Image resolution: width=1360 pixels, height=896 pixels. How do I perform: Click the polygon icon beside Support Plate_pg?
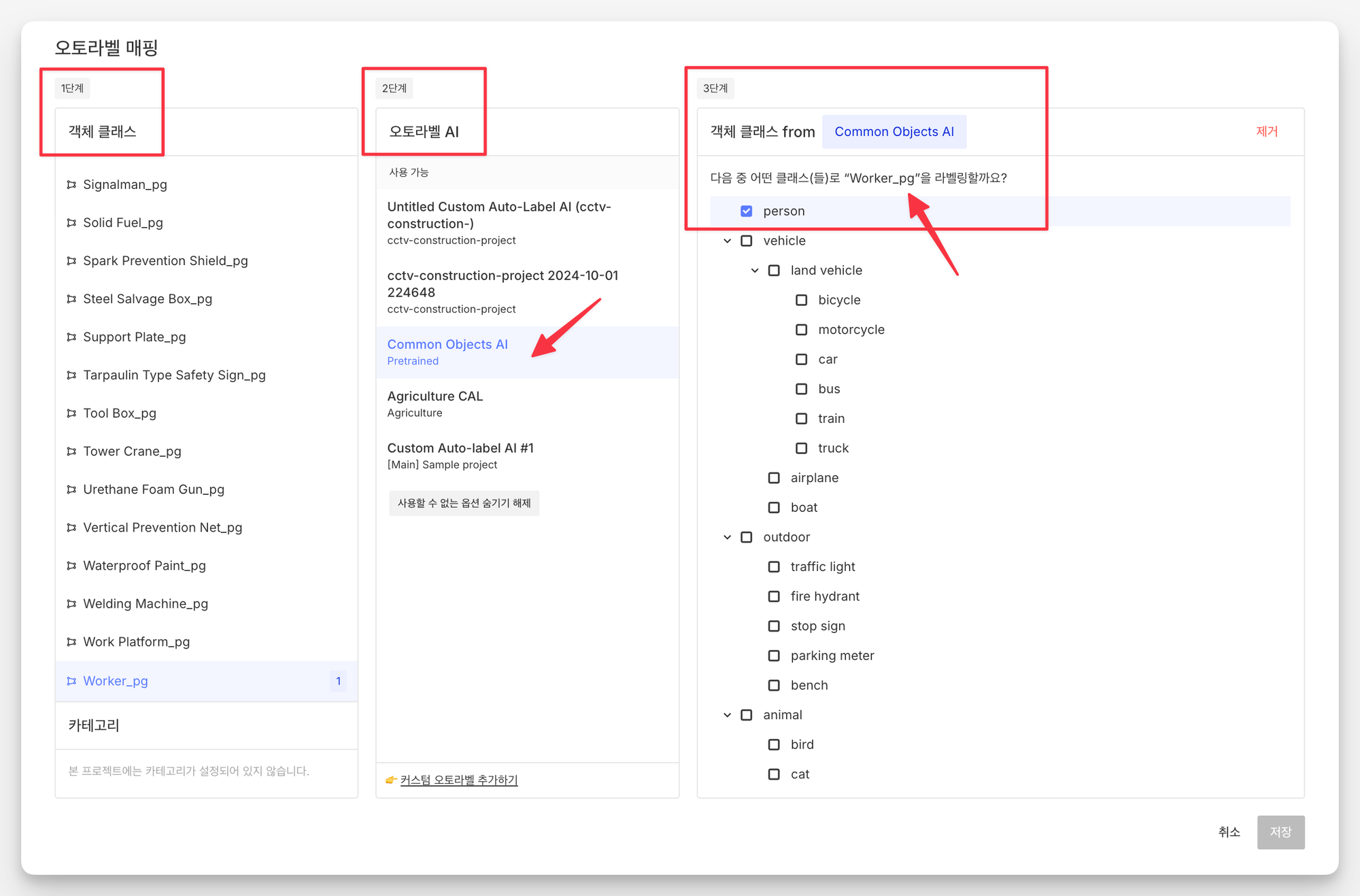tap(71, 337)
